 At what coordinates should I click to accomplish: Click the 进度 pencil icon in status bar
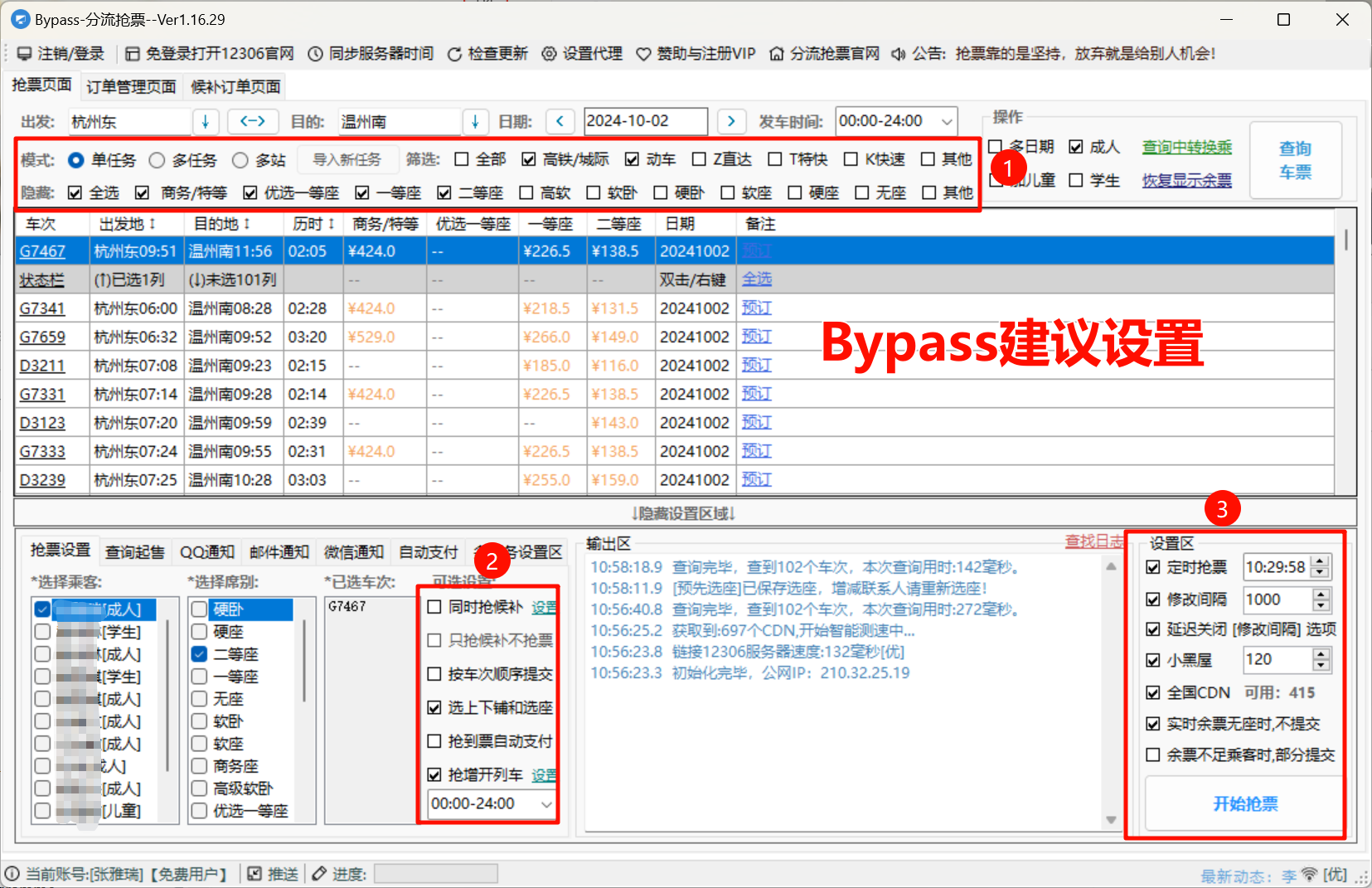coord(319,874)
